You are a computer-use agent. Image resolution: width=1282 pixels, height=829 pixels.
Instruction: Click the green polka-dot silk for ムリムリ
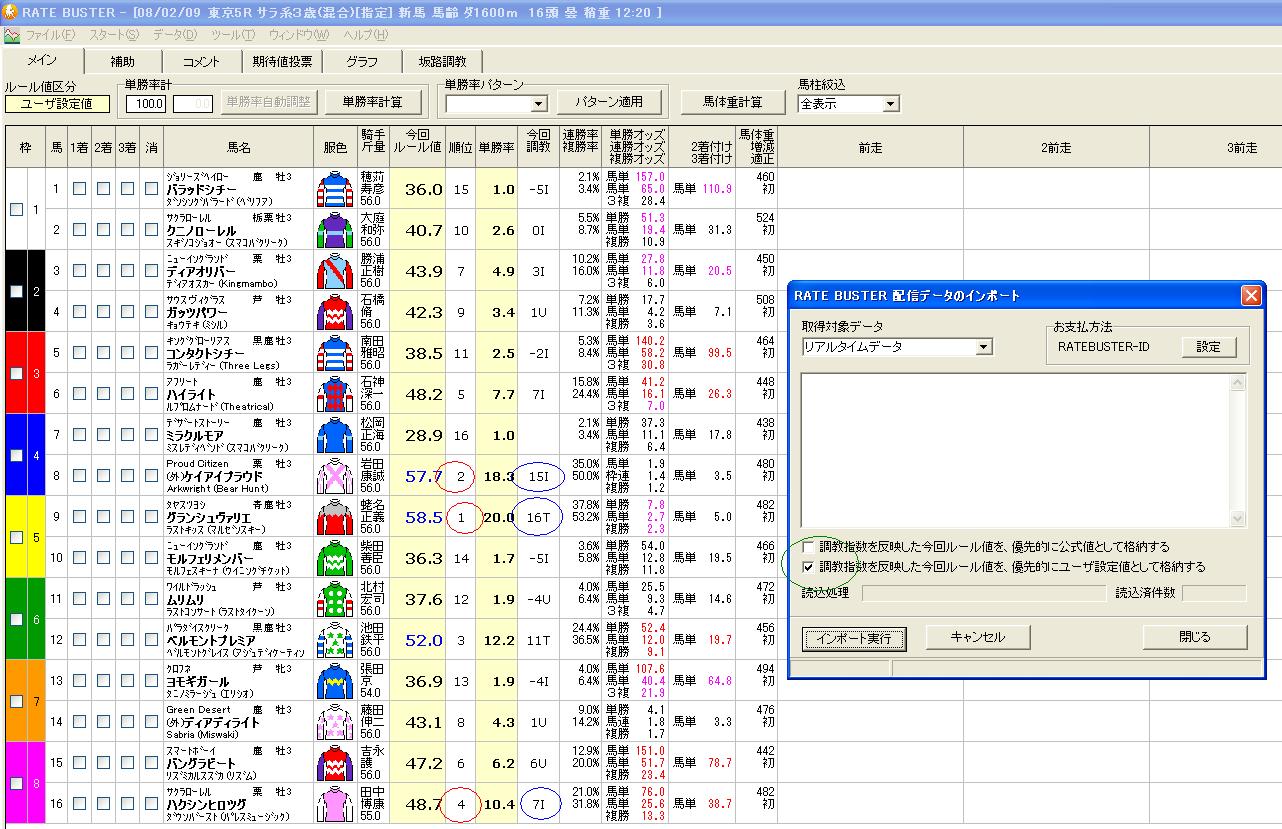tap(334, 599)
